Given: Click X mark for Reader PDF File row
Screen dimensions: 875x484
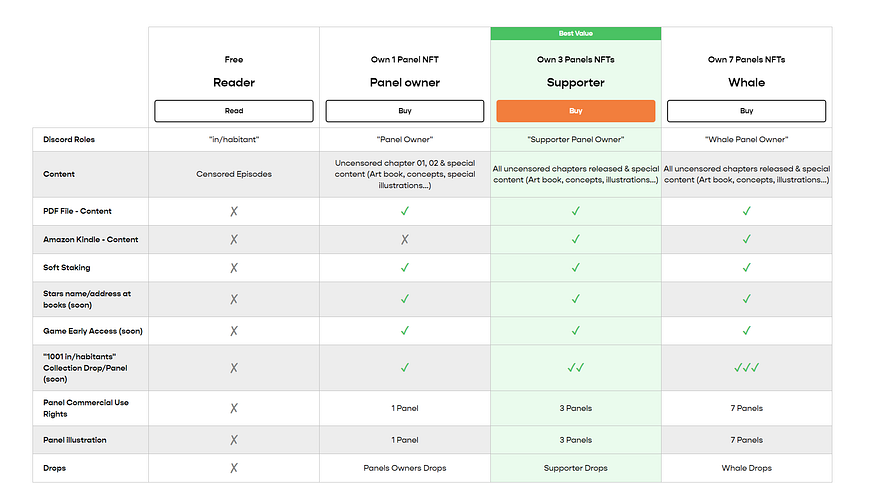Looking at the screenshot, I should point(234,211).
